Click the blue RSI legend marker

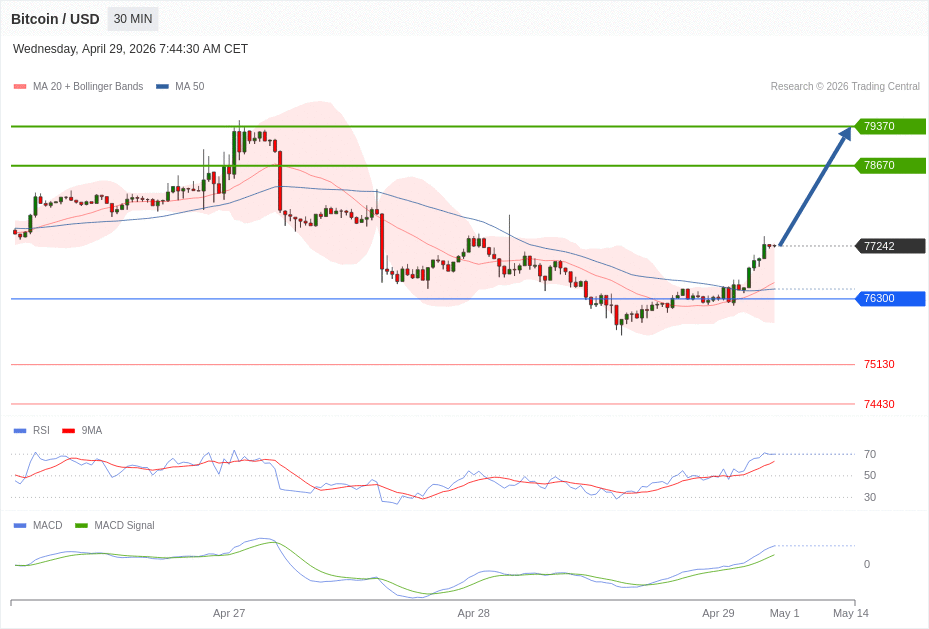pos(20,431)
